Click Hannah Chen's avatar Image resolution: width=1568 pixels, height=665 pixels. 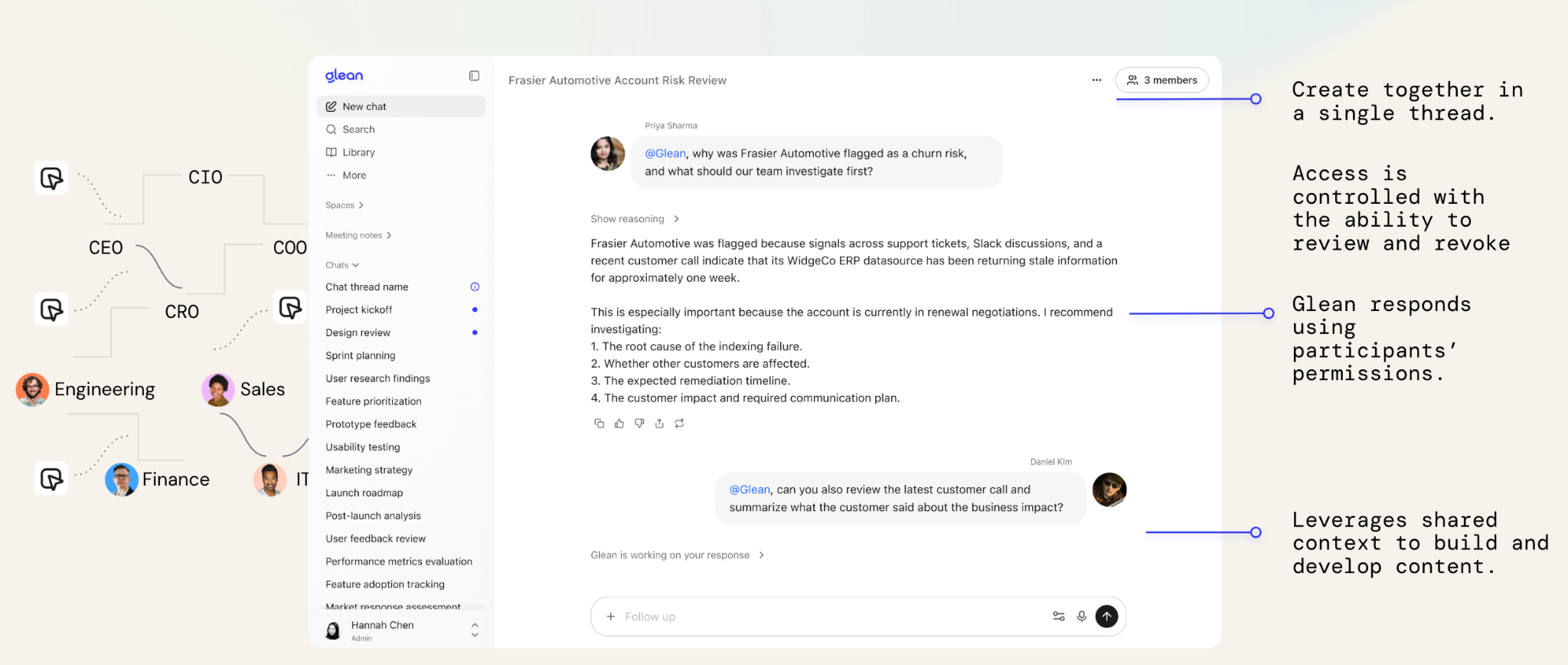pos(333,631)
